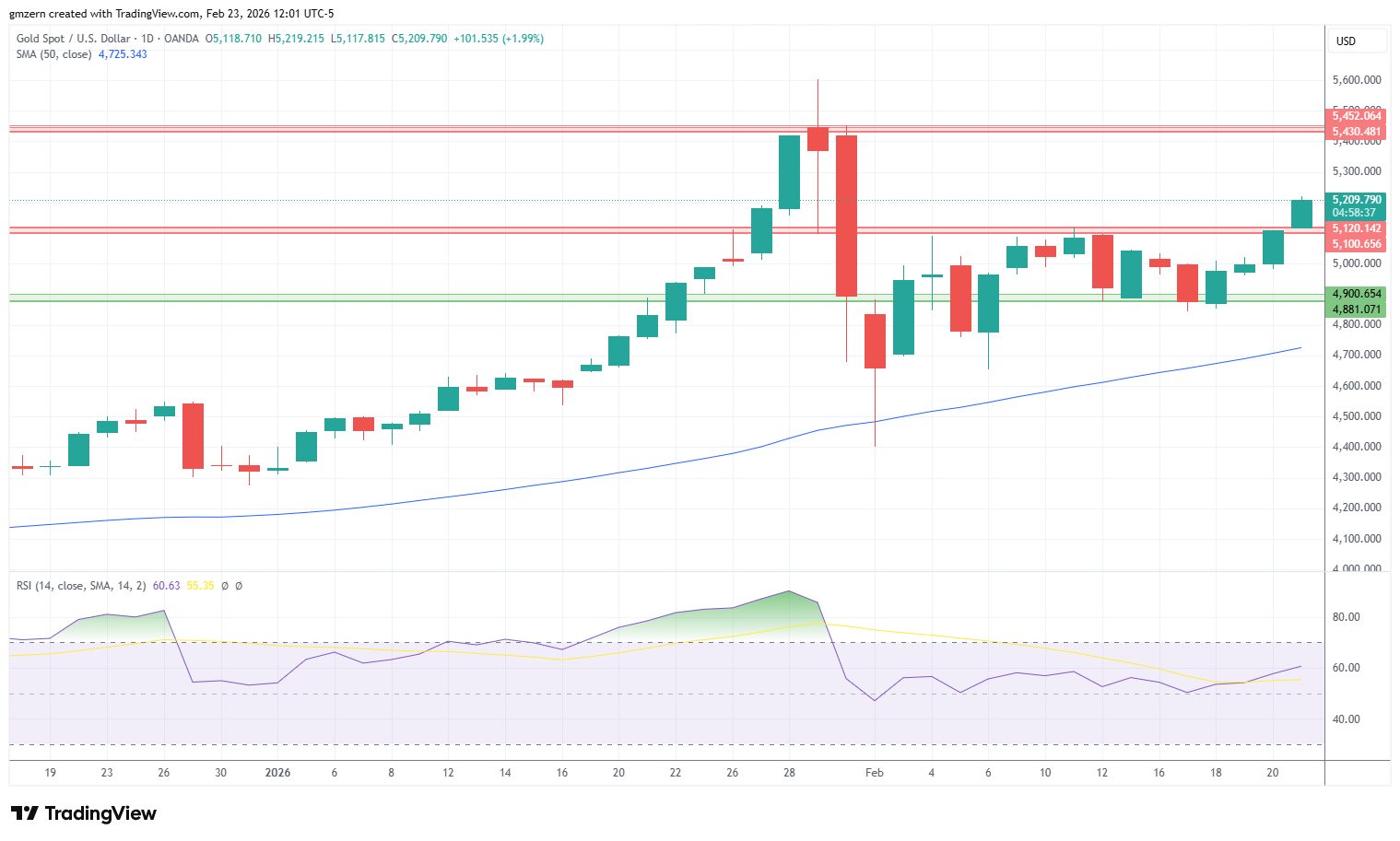Click the yellow RSI average value 55.35
Image resolution: width=1400 pixels, height=841 pixels.
click(200, 586)
